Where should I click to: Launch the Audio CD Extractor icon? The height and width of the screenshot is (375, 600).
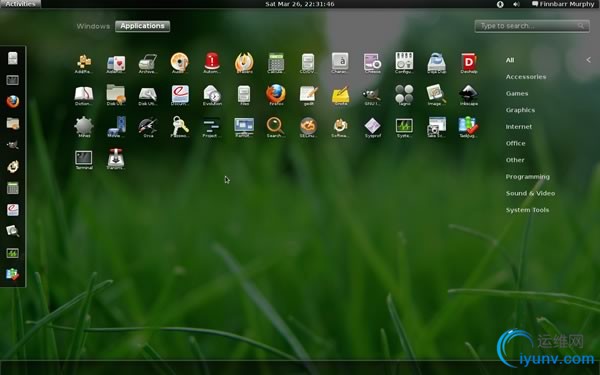point(179,62)
